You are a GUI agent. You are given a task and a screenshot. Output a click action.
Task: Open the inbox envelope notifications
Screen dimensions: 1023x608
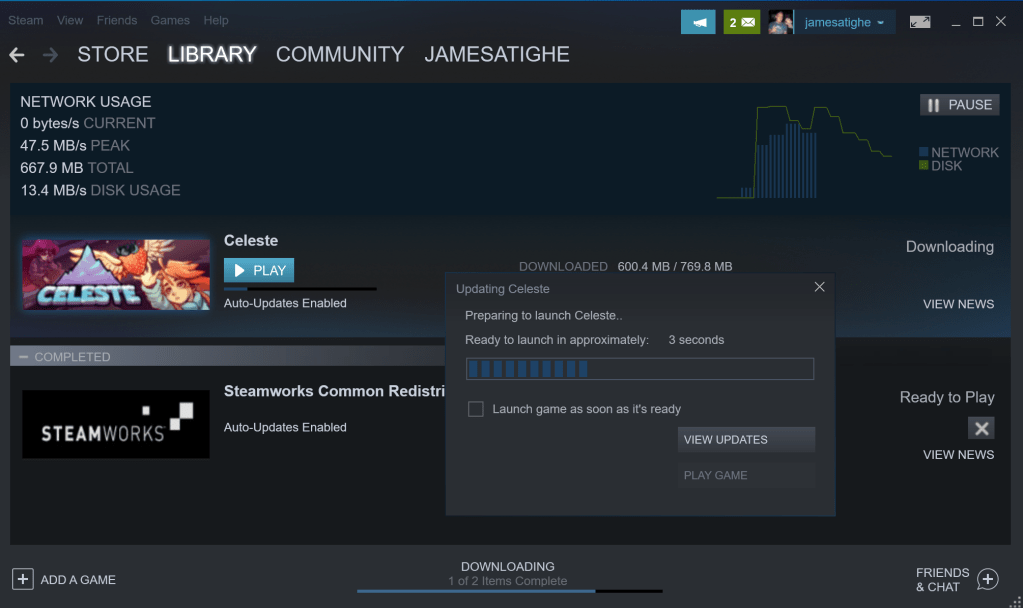741,22
